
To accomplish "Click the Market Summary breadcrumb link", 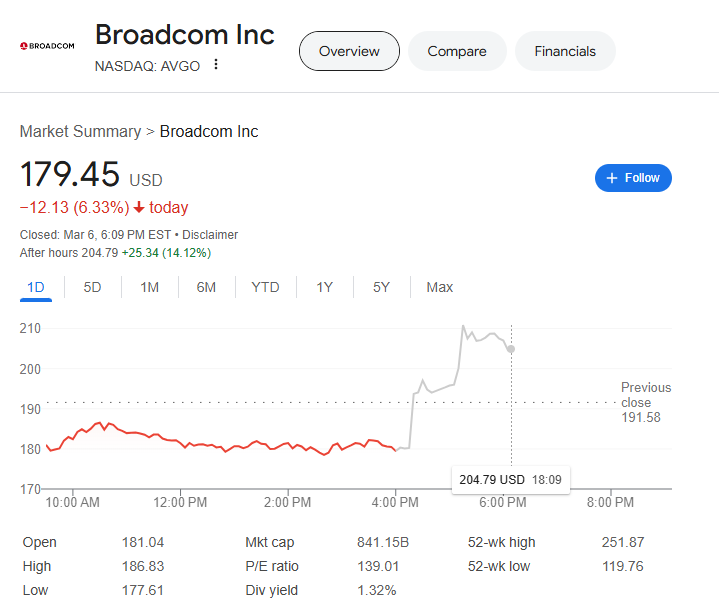I will tap(80, 132).
